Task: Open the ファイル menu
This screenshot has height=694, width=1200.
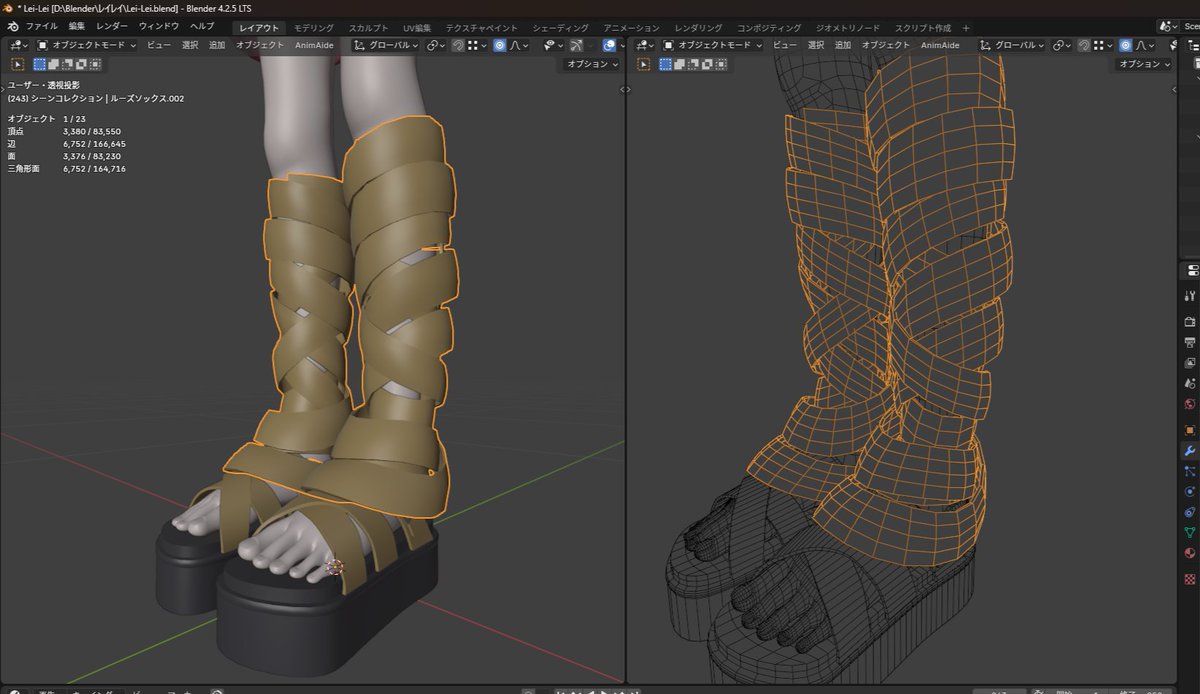Action: point(41,26)
